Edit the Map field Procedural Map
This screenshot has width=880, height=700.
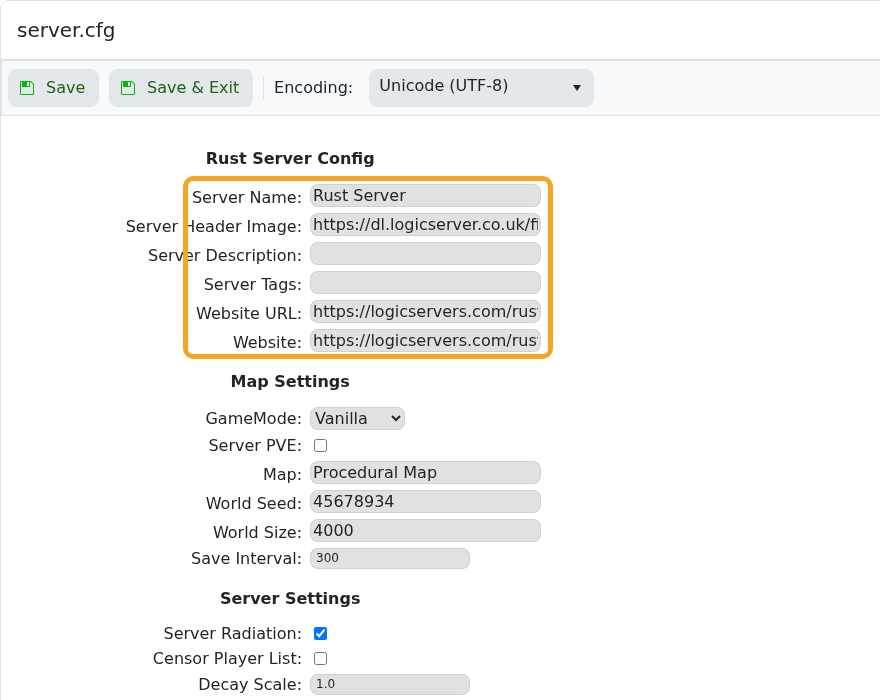pos(425,473)
